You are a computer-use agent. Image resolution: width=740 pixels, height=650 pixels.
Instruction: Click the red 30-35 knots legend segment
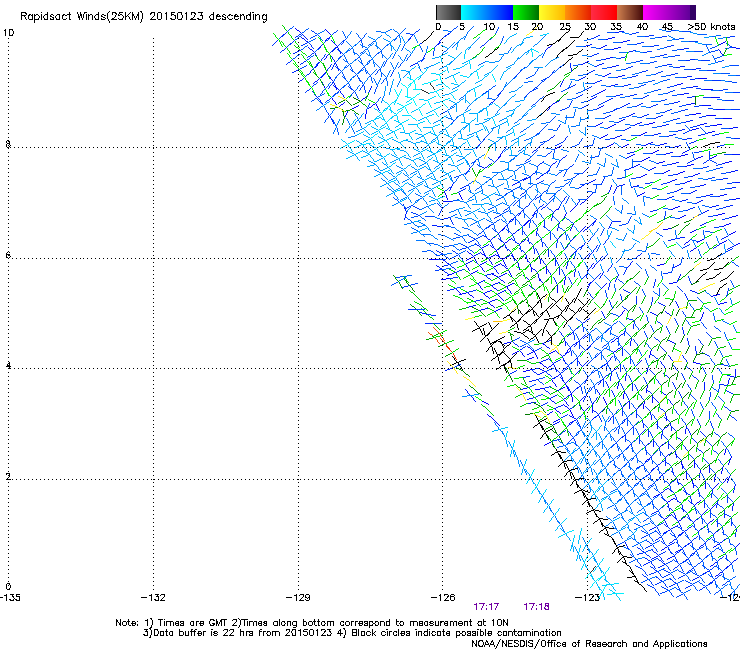pos(604,12)
